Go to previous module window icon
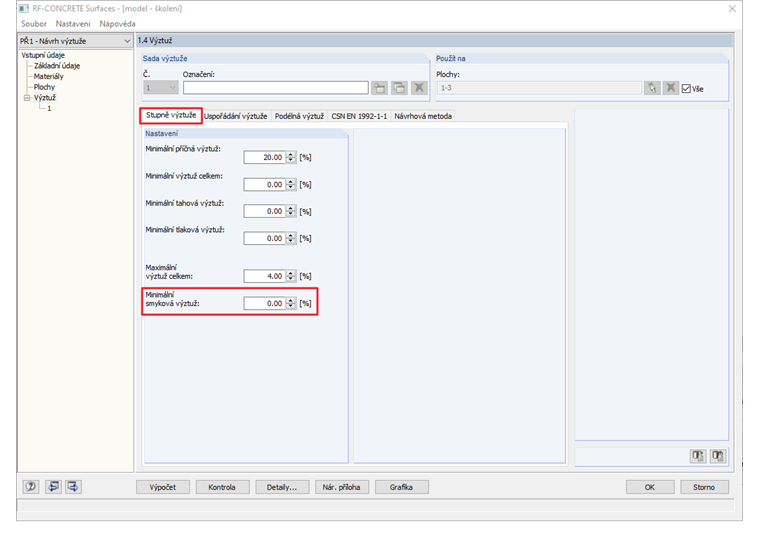This screenshot has width=760, height=545. 53,486
